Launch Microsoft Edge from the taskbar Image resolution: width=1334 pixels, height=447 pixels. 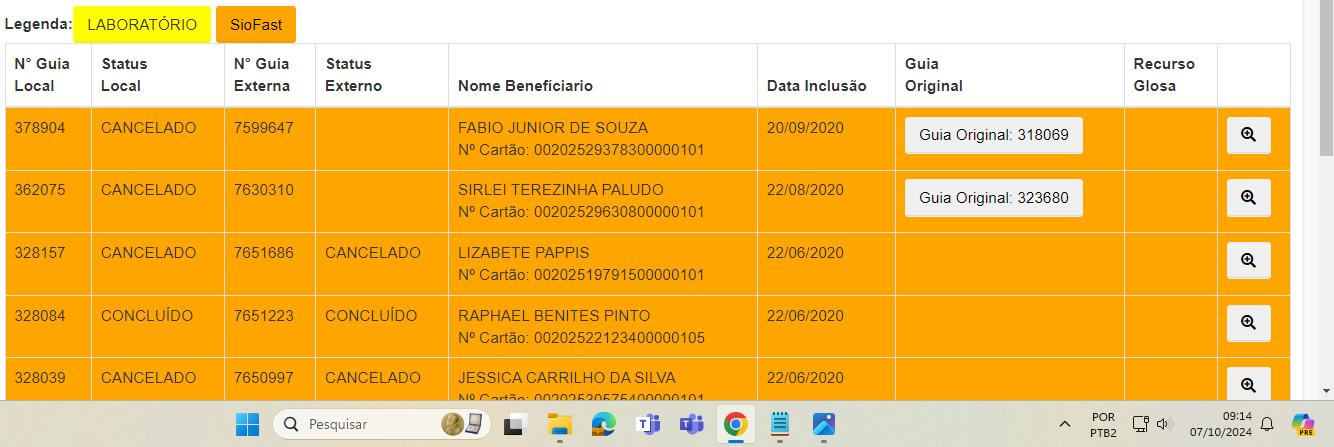(x=603, y=424)
